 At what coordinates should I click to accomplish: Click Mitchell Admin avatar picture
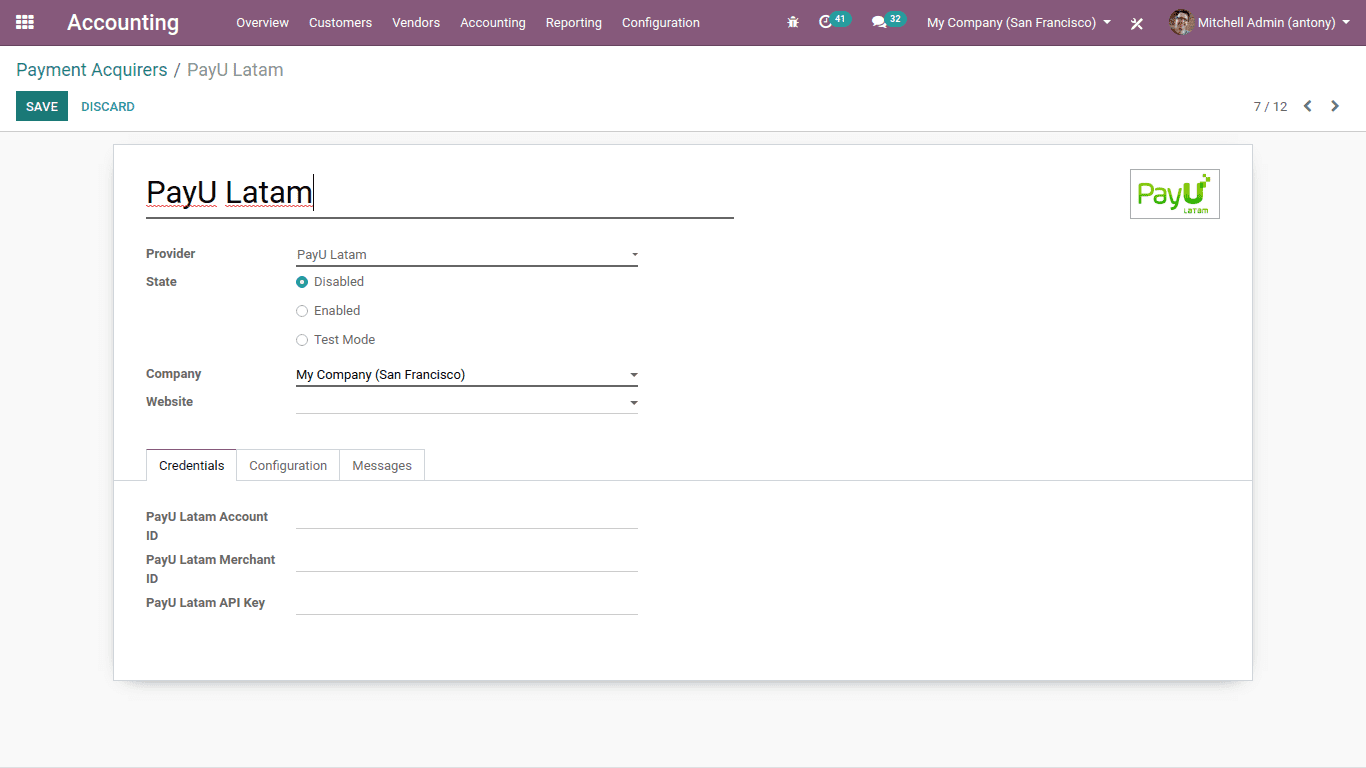point(1181,22)
